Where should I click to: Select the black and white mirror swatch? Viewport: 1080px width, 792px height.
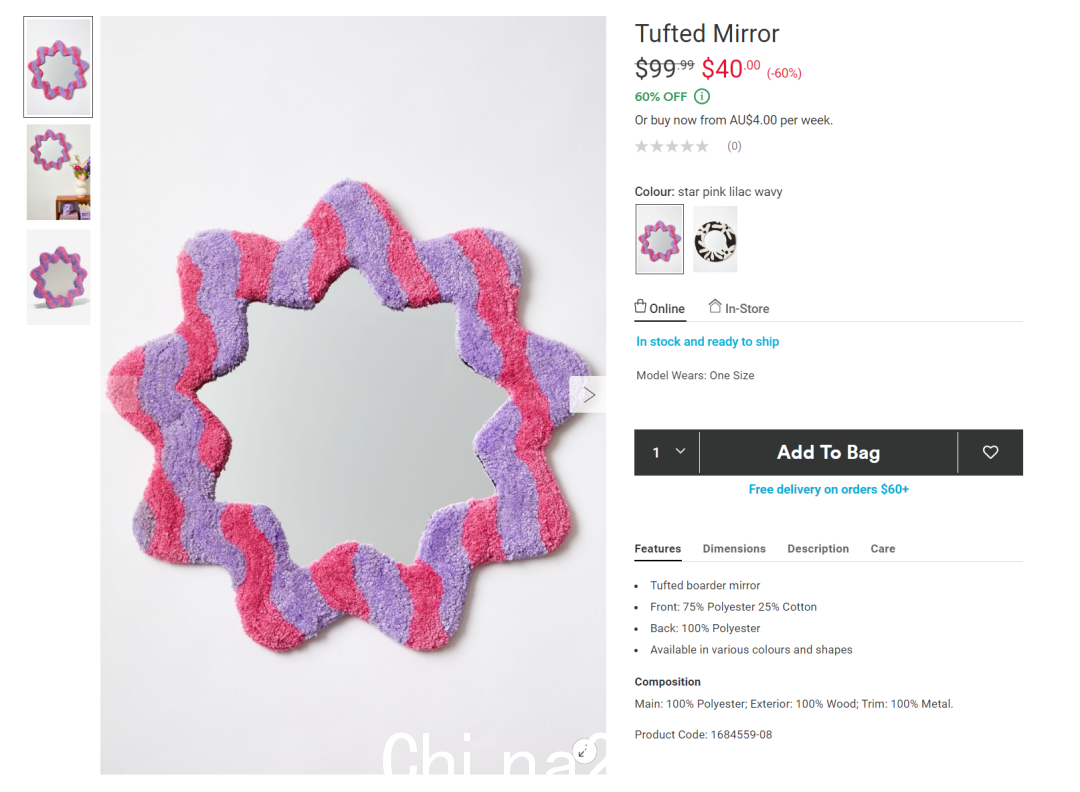715,239
